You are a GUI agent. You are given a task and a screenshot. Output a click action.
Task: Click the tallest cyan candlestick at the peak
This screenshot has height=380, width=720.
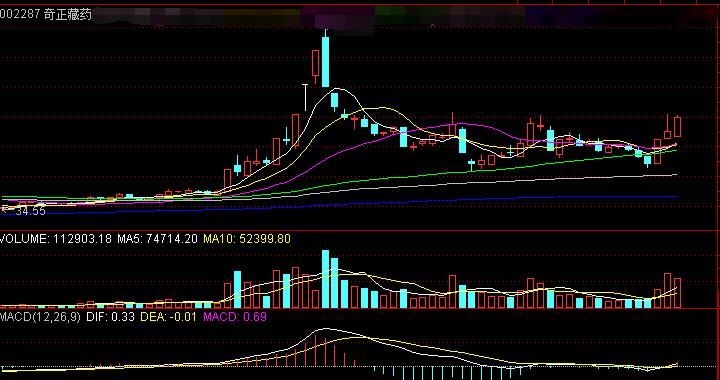[x=325, y=61]
